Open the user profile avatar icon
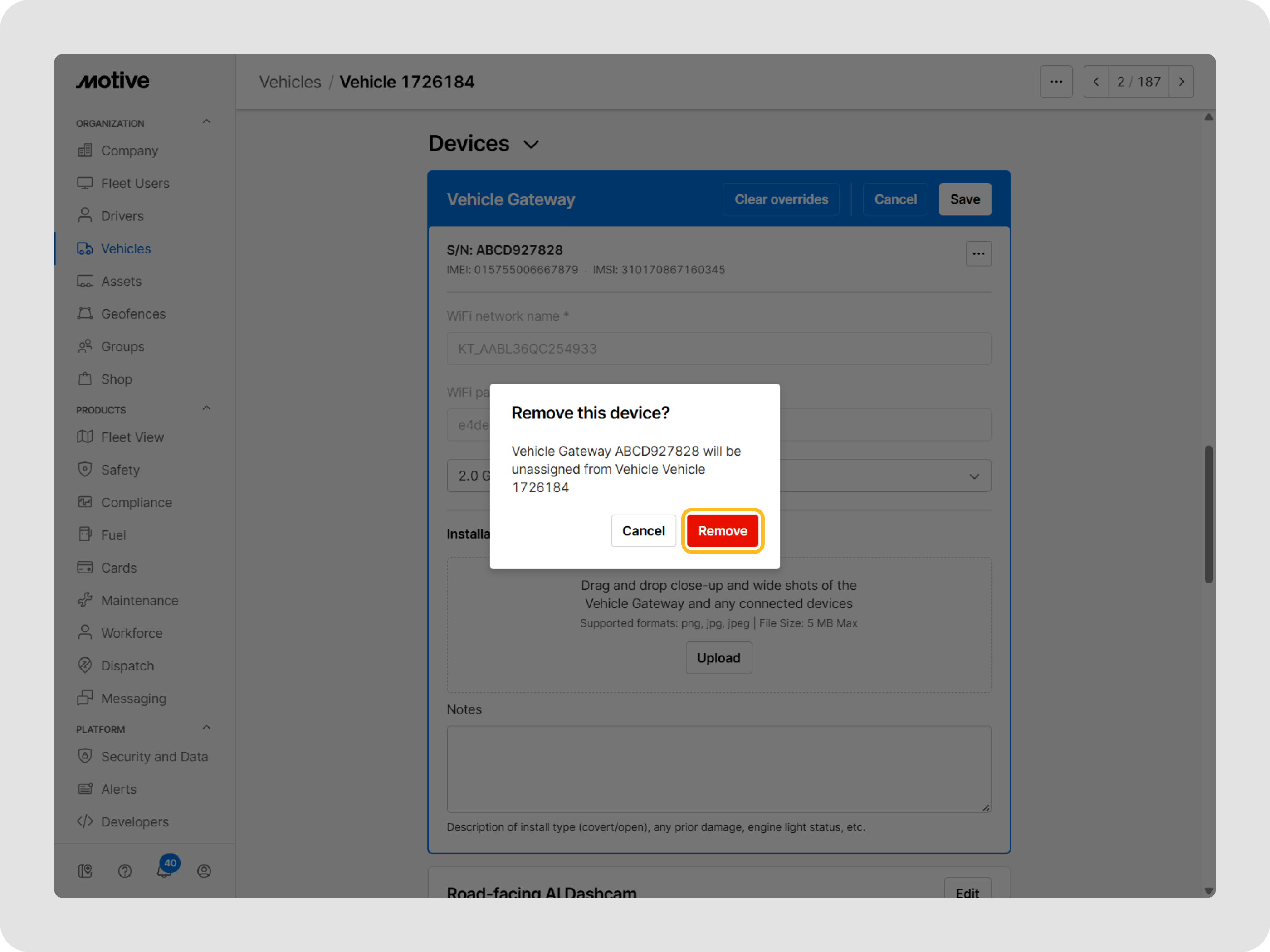This screenshot has width=1270, height=952. [x=204, y=871]
